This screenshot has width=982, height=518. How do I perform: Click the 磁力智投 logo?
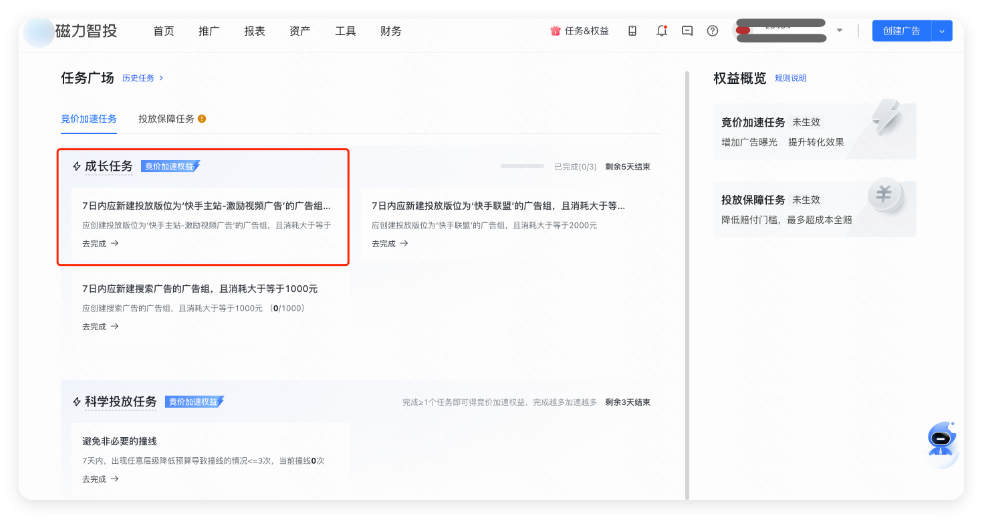71,31
